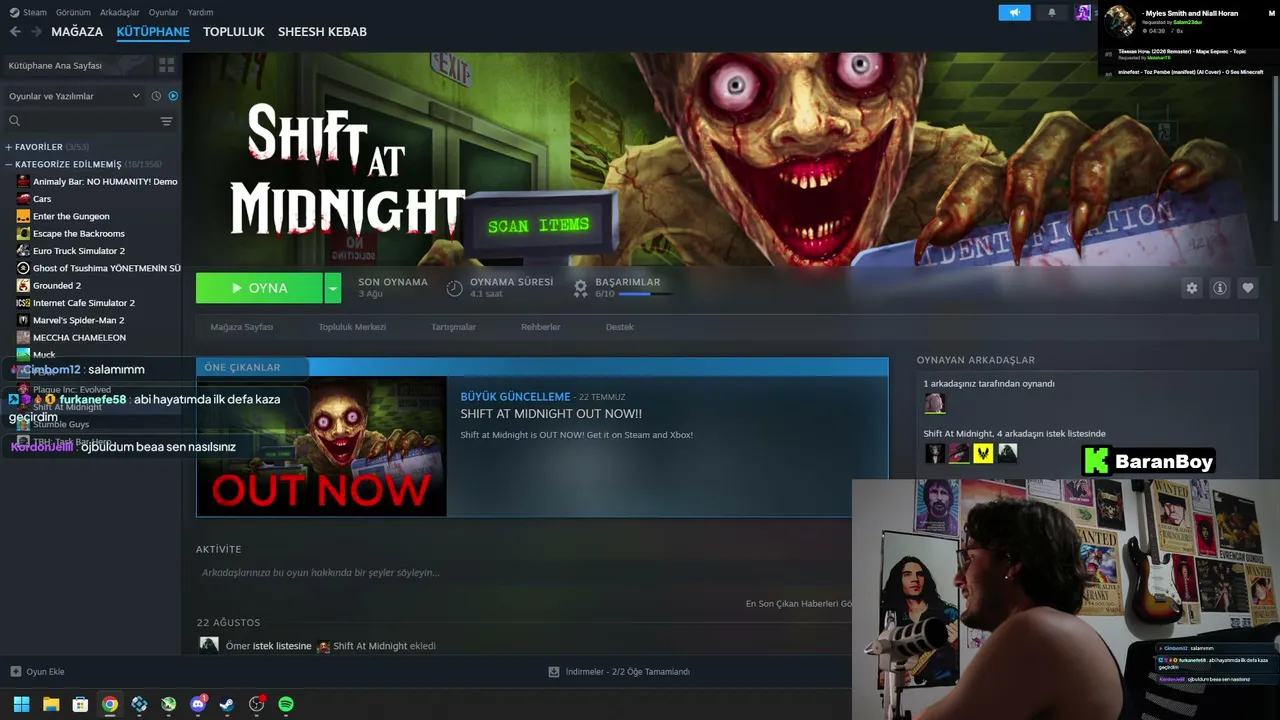Toggle the ready-to-play filter icon

[x=173, y=96]
